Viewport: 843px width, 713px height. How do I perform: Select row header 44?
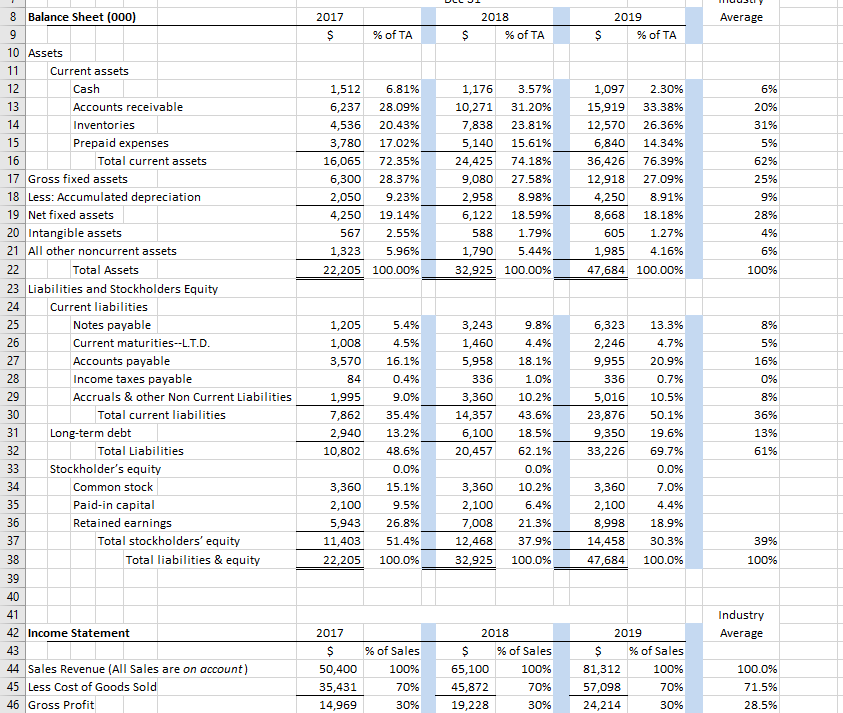10,668
